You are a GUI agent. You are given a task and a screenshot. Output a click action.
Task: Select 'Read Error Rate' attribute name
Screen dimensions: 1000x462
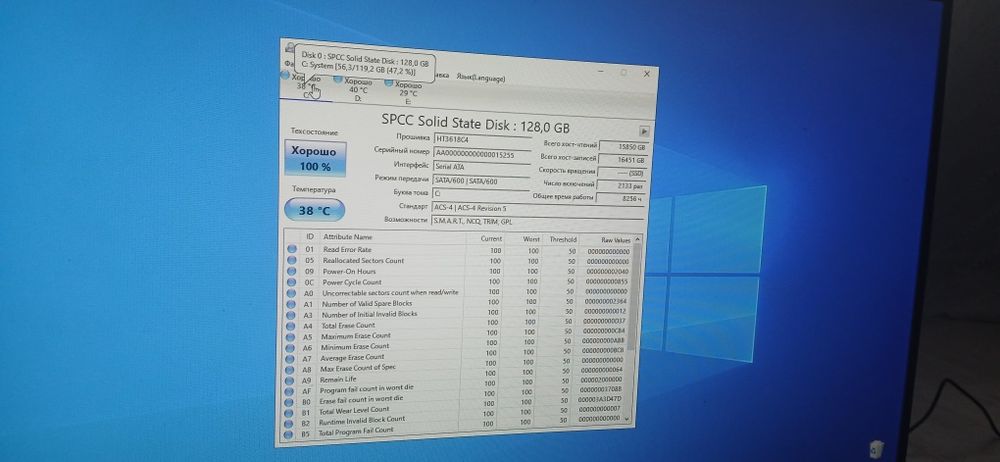[346, 250]
